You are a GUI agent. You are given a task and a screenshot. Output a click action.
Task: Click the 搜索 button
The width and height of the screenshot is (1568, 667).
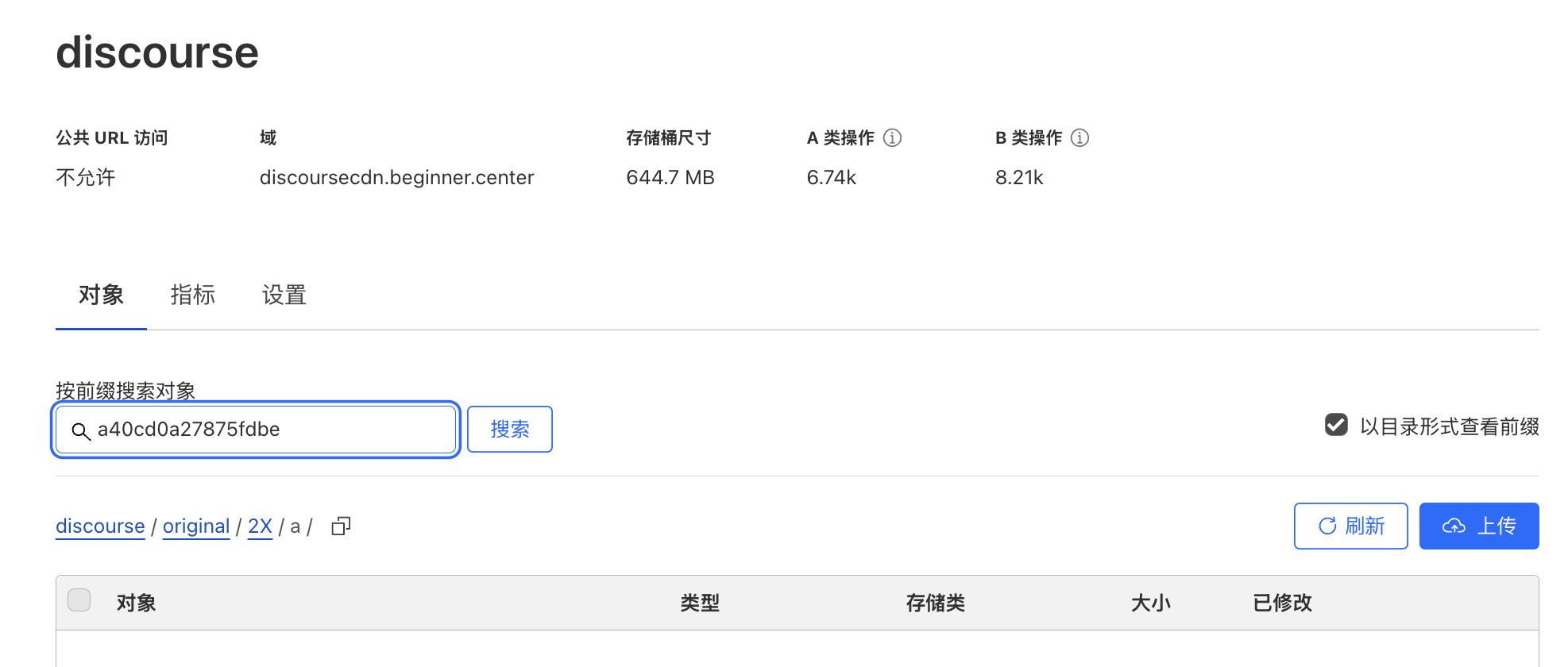coord(510,430)
